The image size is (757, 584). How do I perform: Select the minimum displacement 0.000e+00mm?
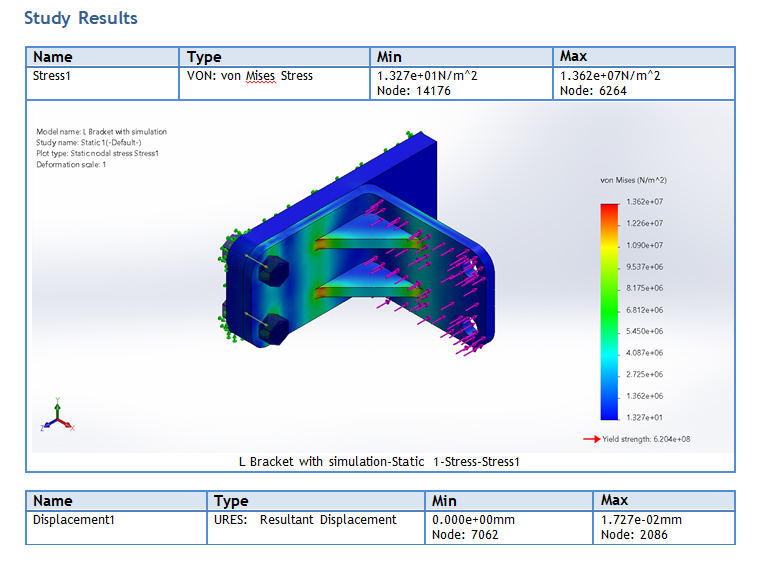[x=473, y=520]
